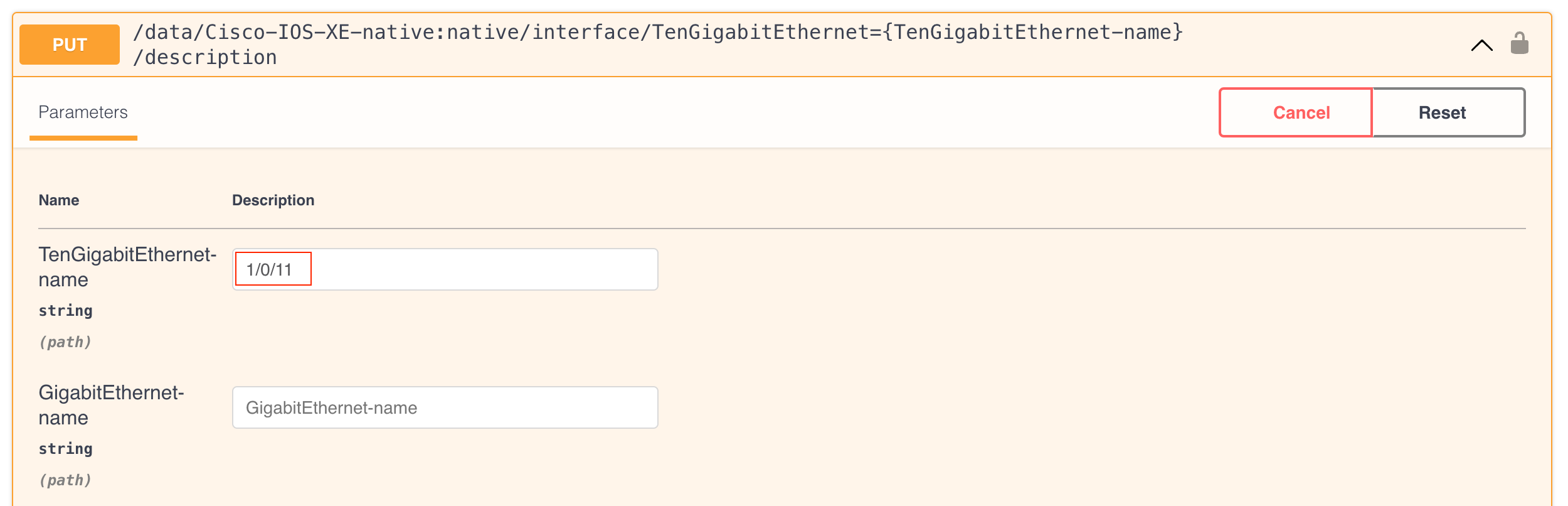This screenshot has width=1568, height=506.
Task: Click the orange PUT method badge
Action: 70,45
